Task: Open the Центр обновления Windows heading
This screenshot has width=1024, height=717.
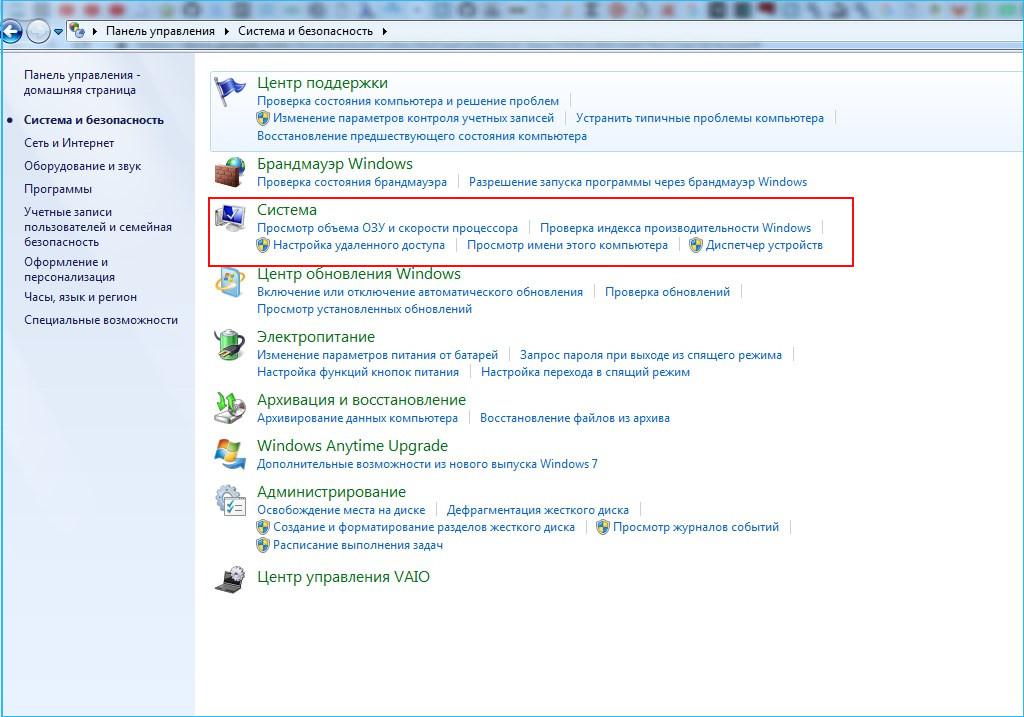Action: point(359,274)
